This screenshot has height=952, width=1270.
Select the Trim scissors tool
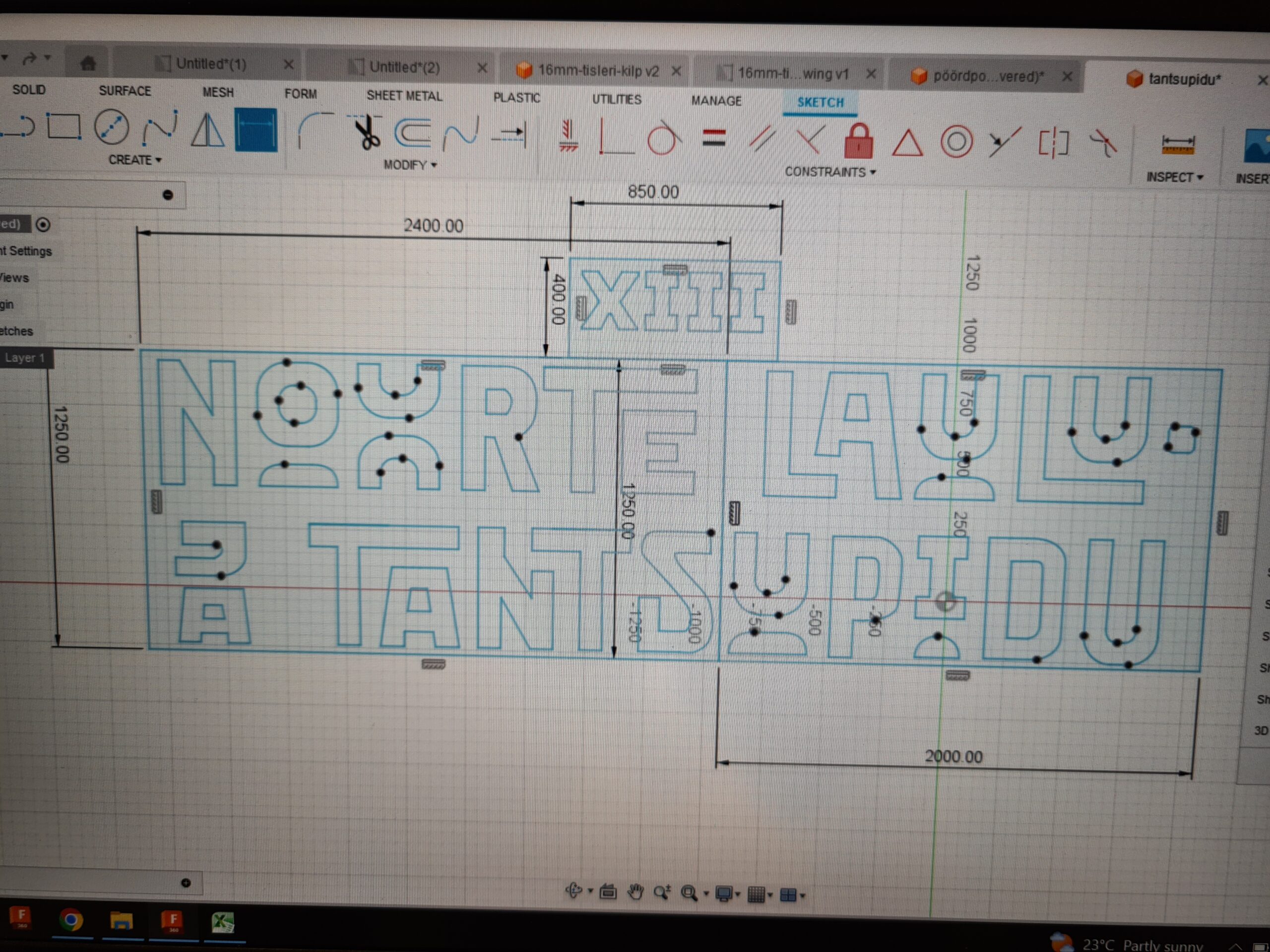click(368, 133)
